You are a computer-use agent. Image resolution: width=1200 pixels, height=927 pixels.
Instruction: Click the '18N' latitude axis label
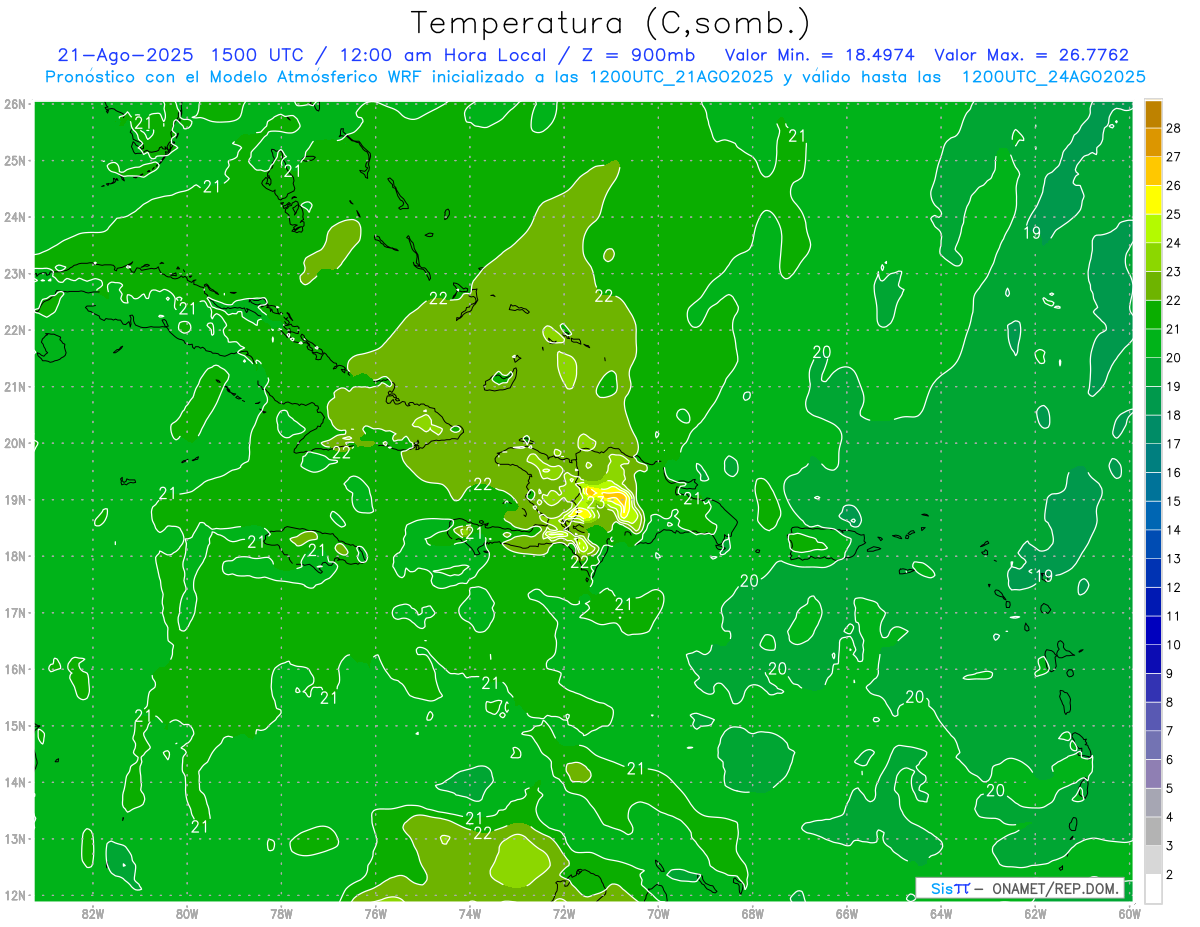(x=15, y=556)
